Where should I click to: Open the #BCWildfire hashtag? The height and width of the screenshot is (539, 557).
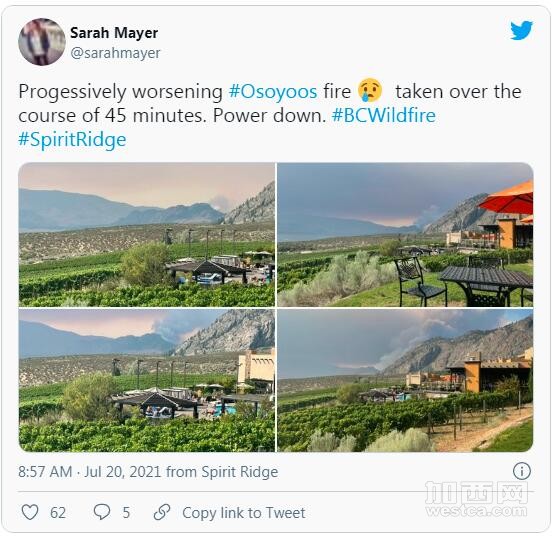(x=384, y=115)
